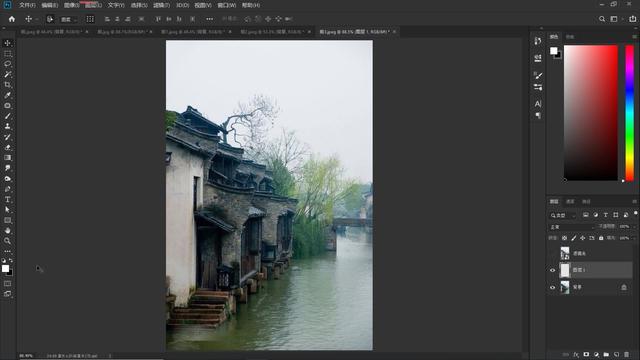
Task: Select the Rectangle shape tool
Action: (x=7, y=220)
